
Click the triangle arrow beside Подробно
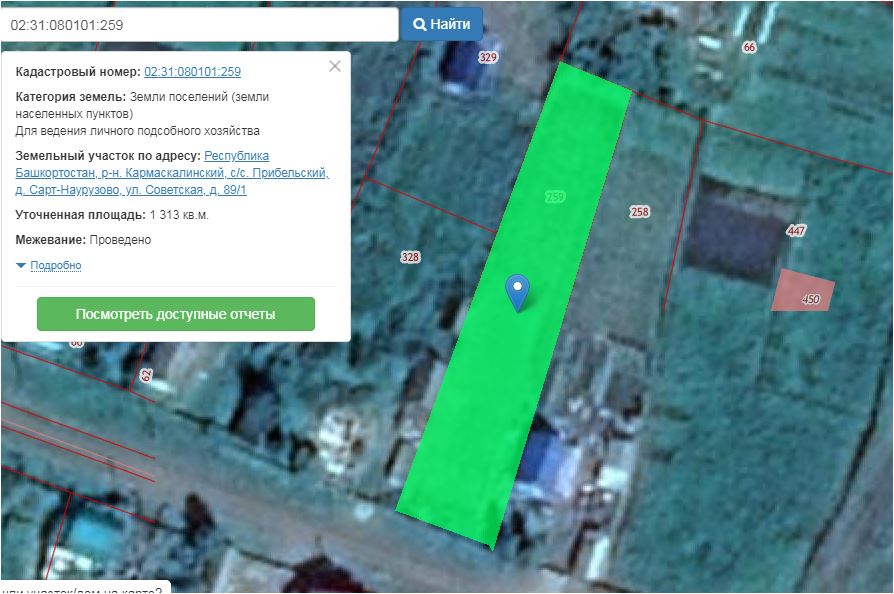[x=21, y=266]
